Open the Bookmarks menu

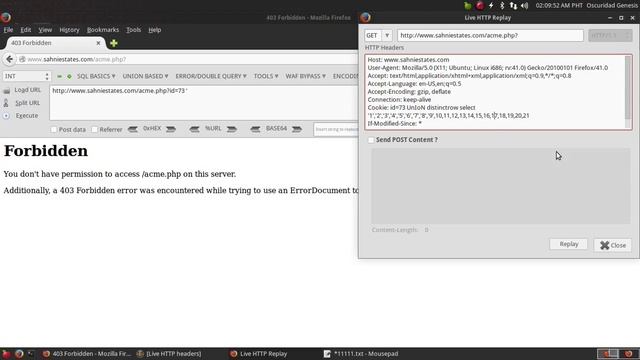(x=103, y=30)
